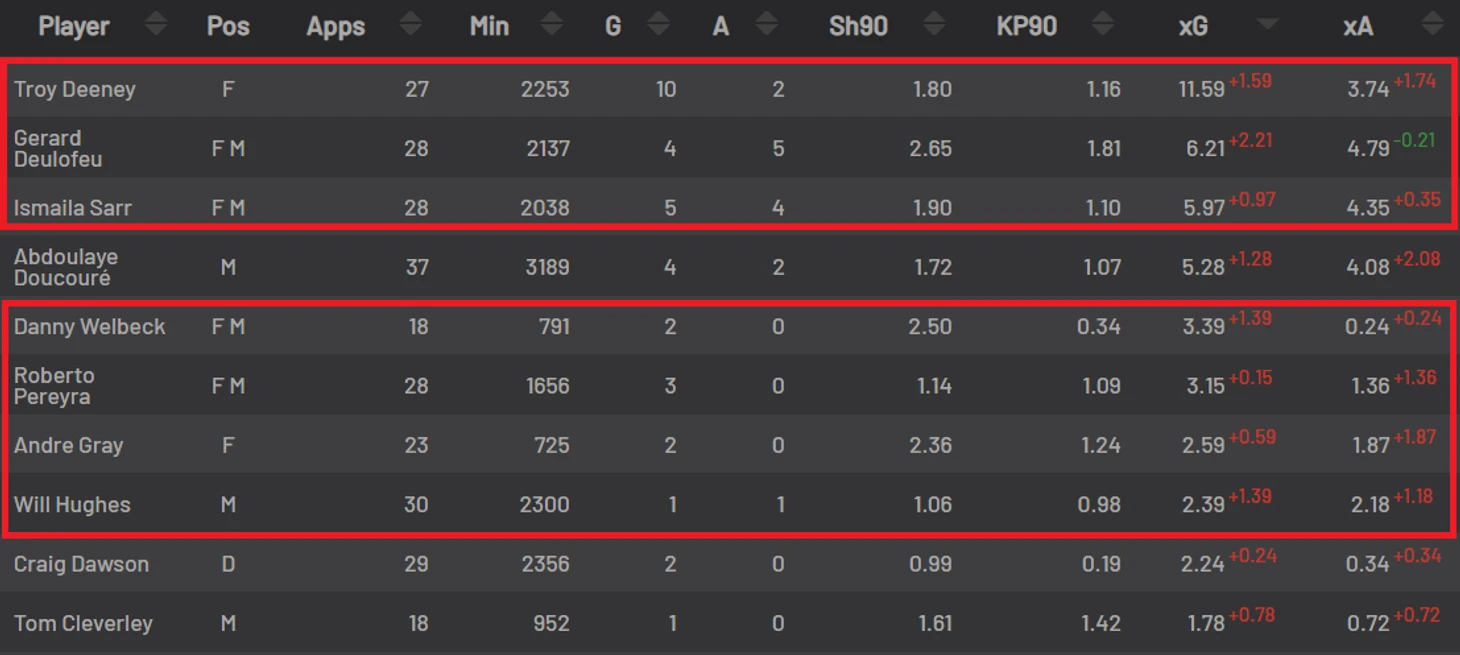
Task: Click the sort arrows beside Min header
Action: coord(551,24)
